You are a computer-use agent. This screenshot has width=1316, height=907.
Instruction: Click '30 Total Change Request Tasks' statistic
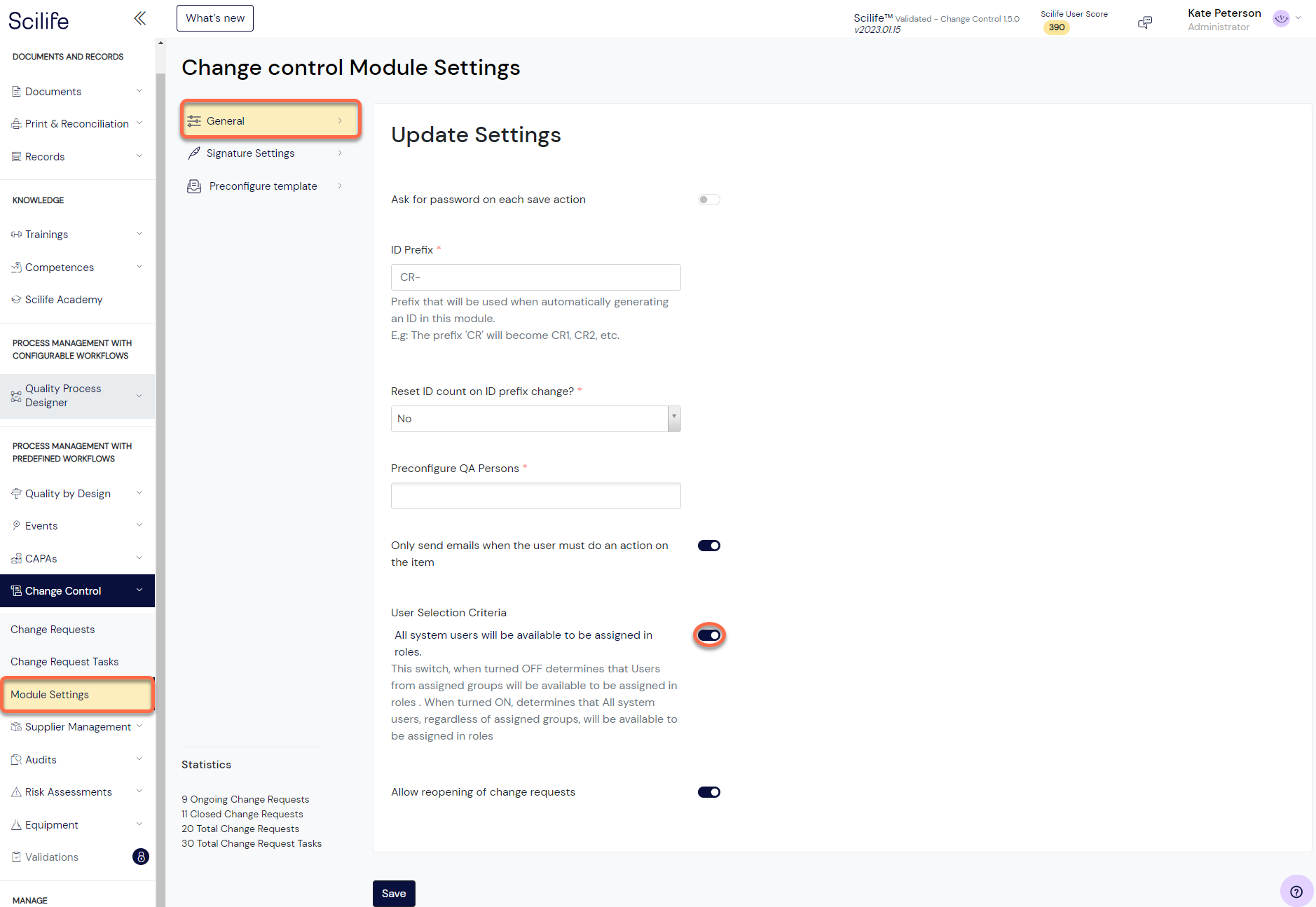(252, 843)
